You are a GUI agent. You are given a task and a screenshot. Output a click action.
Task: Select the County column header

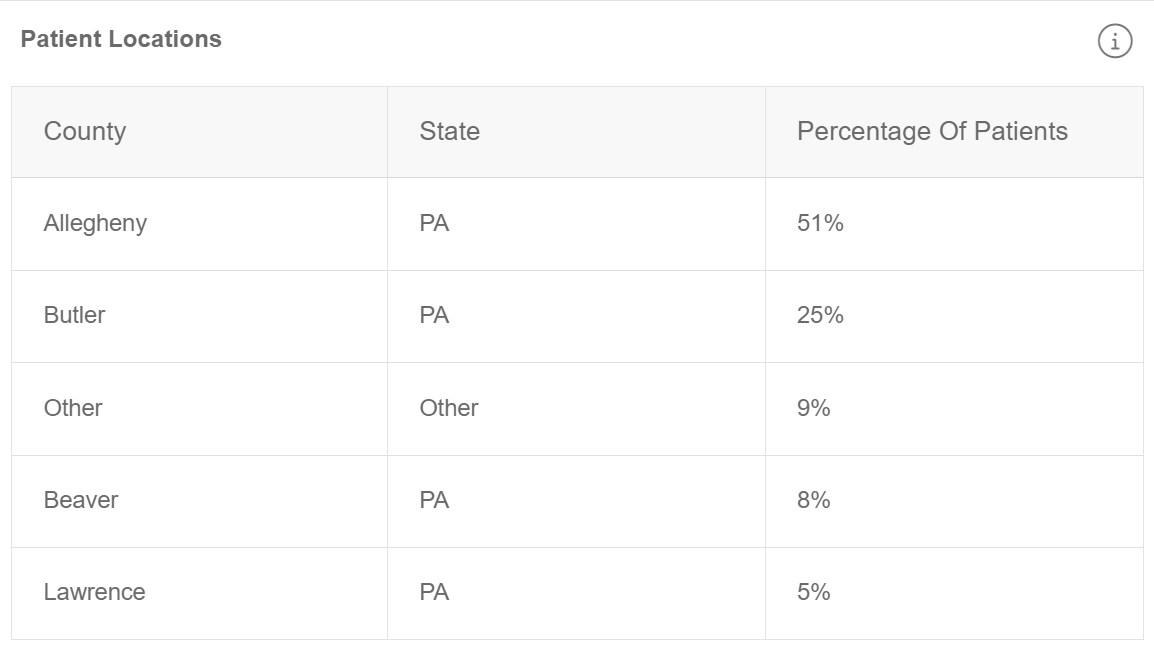[x=199, y=132]
